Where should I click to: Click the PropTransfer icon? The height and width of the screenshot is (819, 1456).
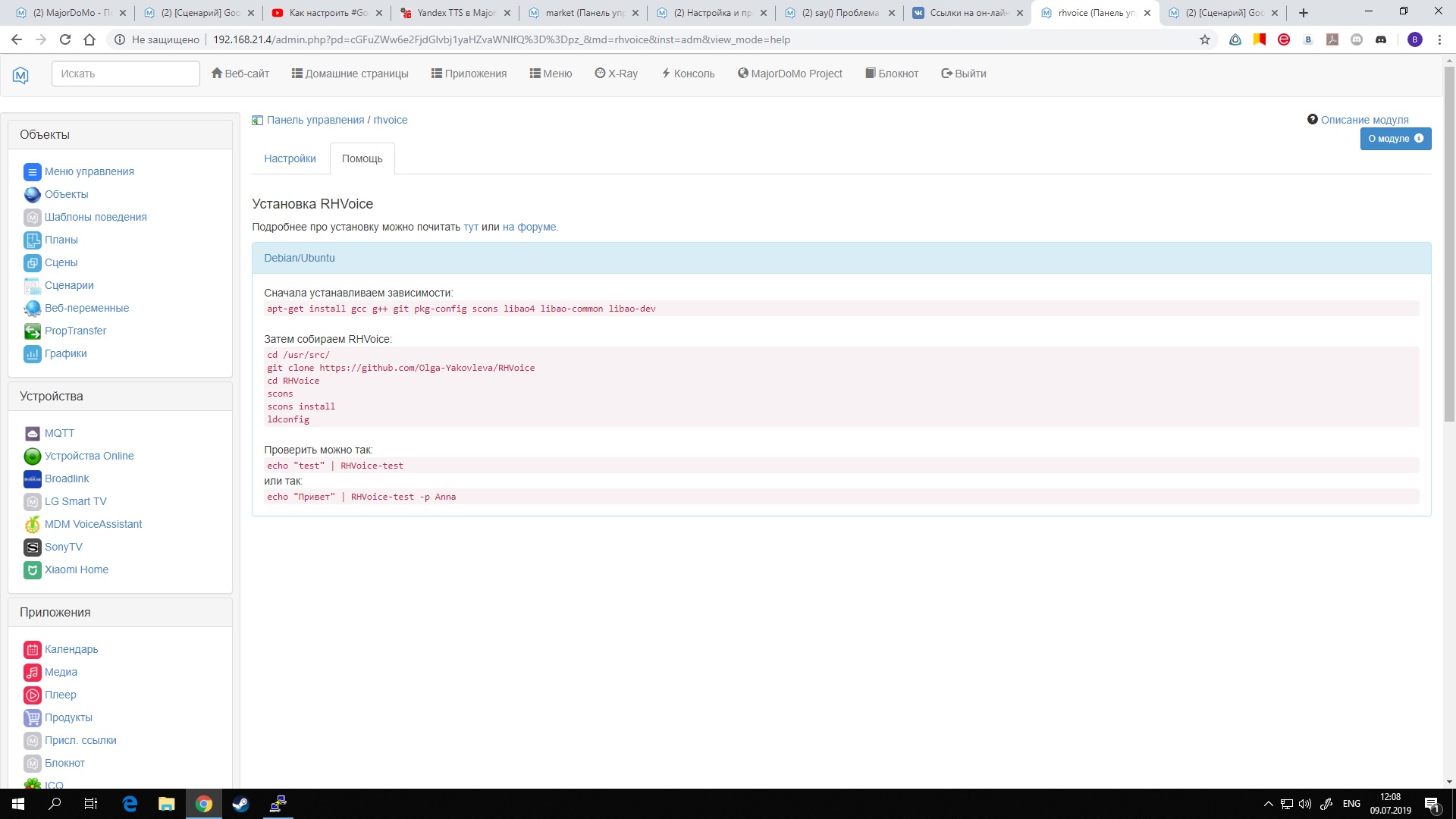pos(32,331)
